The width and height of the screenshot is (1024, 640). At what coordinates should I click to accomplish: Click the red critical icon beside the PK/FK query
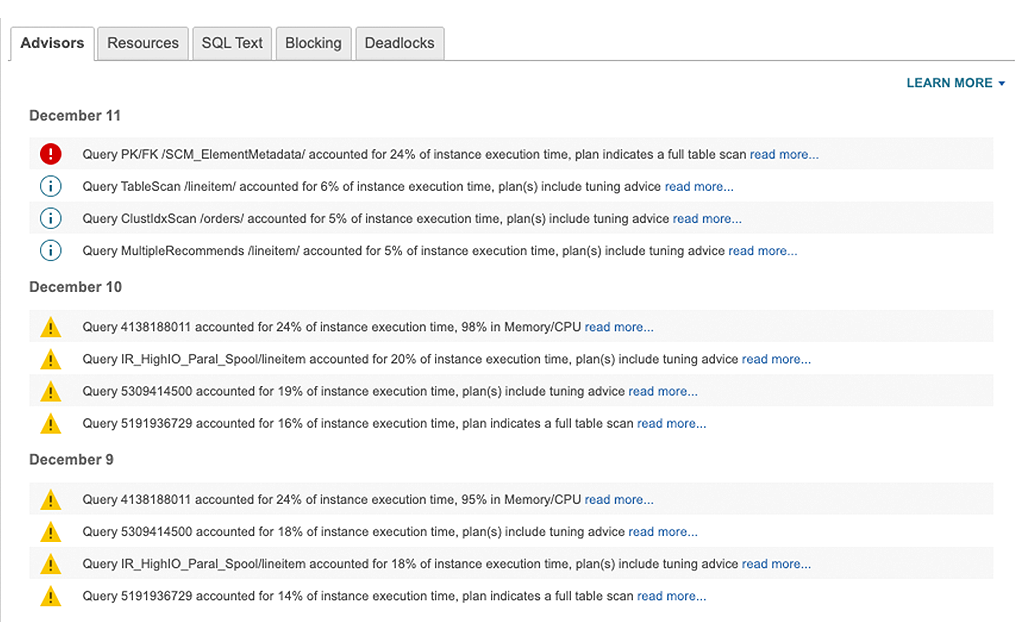[x=50, y=154]
